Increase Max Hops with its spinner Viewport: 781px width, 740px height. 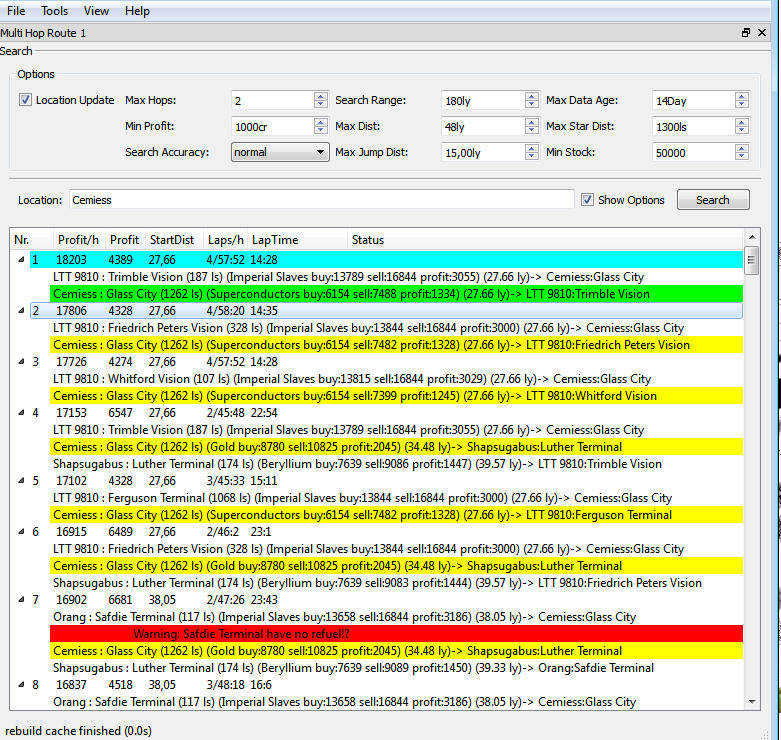(321, 96)
